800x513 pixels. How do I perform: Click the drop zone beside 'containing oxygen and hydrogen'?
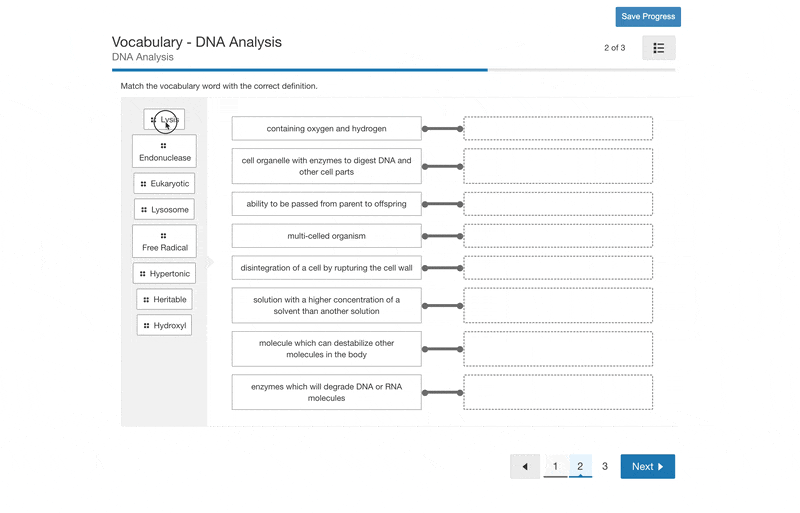tap(558, 129)
